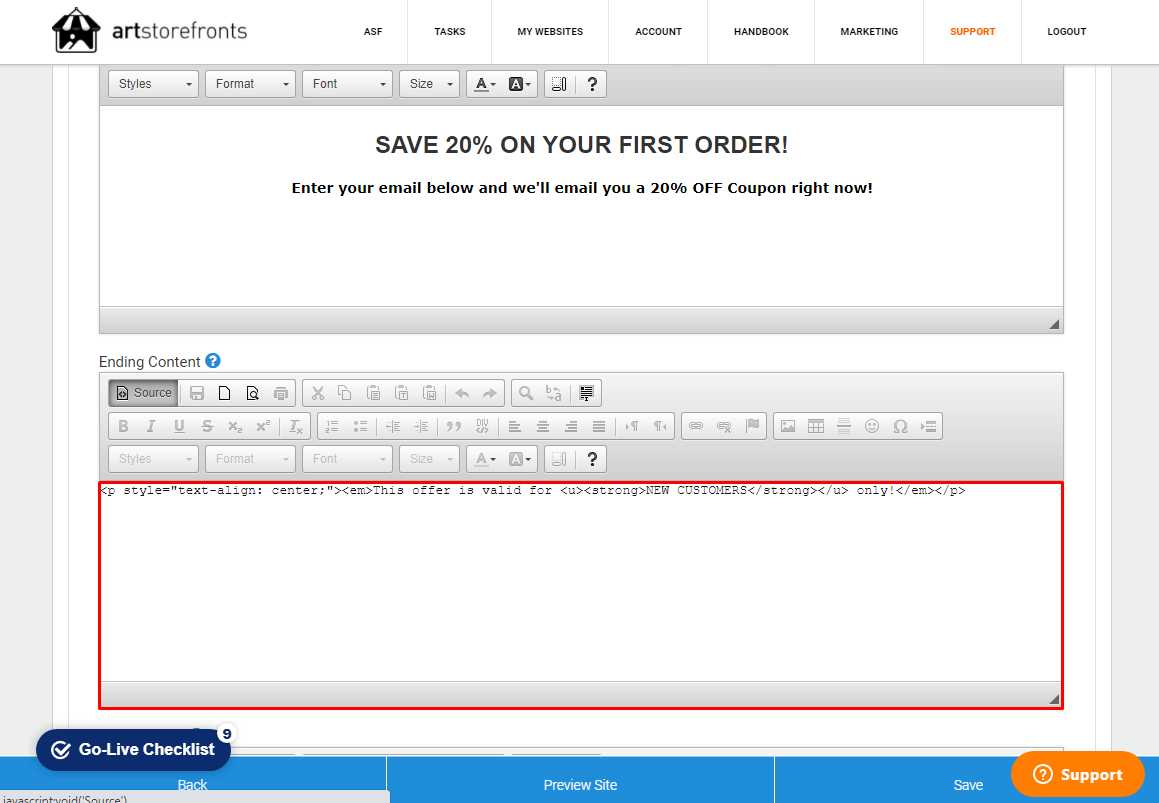Click the Find magnifier icon
The width and height of the screenshot is (1159, 803).
coord(526,393)
